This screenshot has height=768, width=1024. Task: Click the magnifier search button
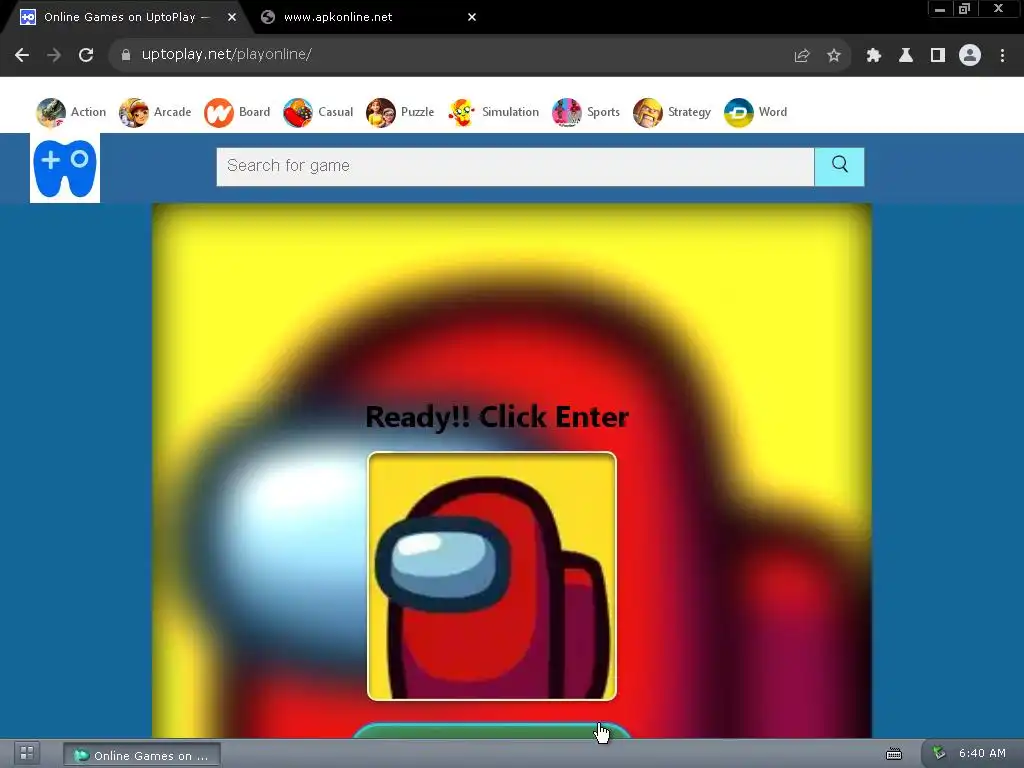pyautogui.click(x=839, y=167)
